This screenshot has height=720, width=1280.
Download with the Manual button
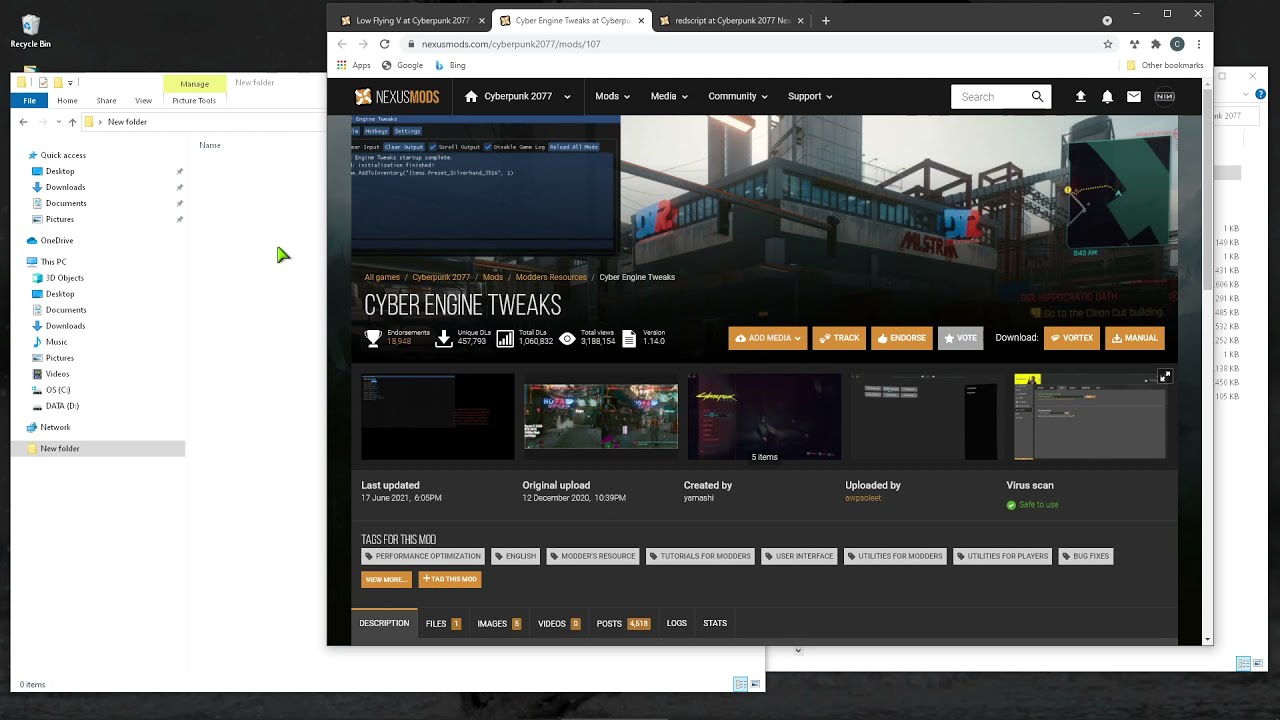tap(1134, 338)
